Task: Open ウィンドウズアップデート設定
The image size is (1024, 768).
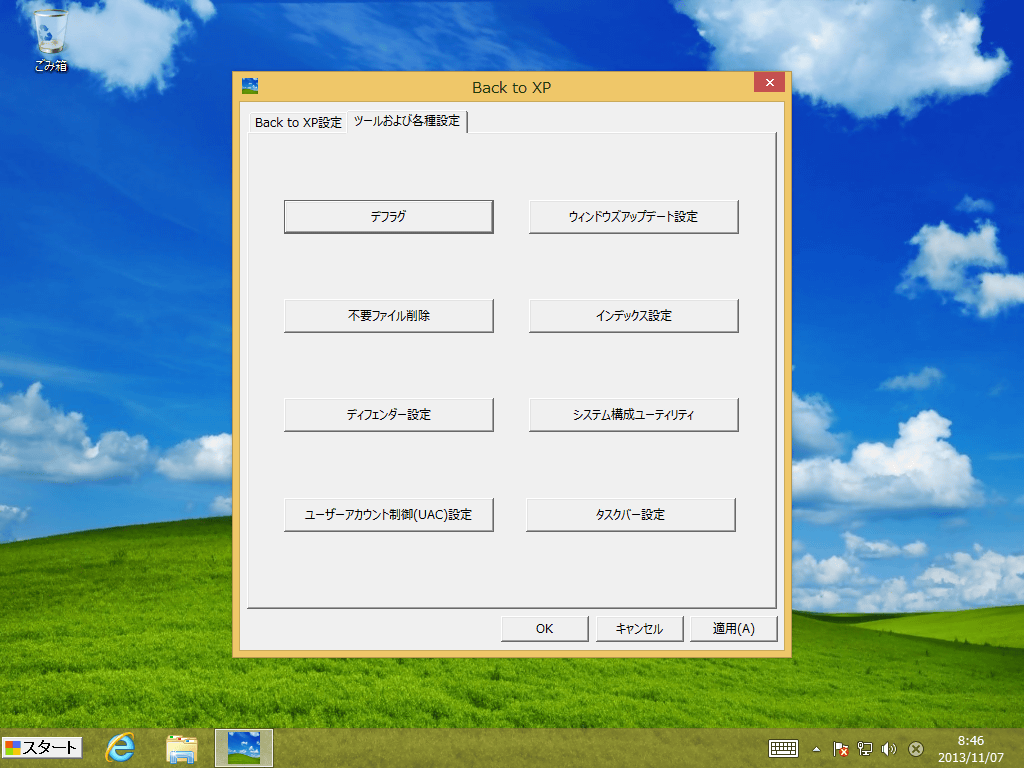Action: tap(633, 216)
